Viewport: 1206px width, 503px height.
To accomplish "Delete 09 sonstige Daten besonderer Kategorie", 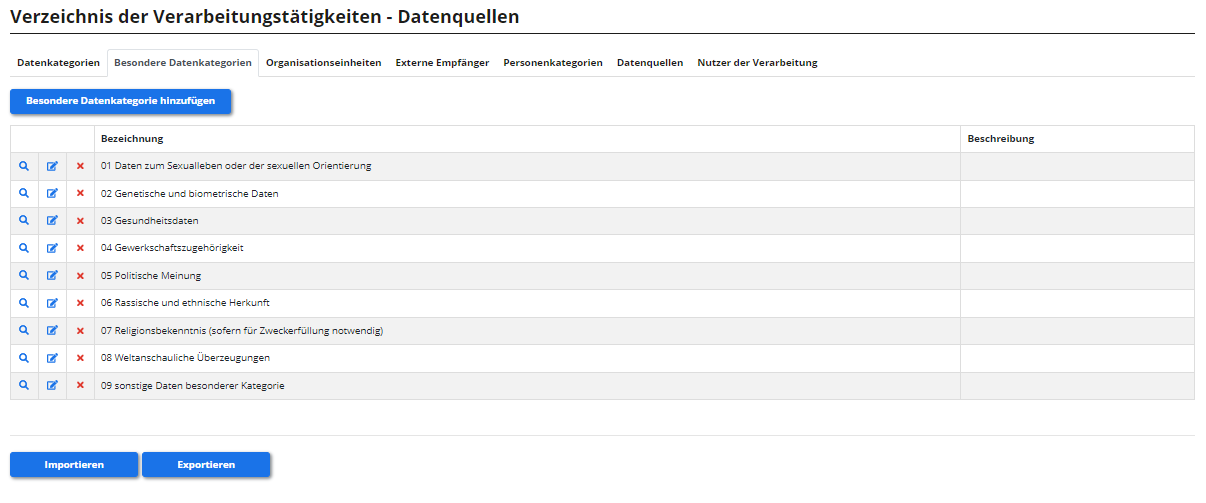I will coord(80,385).
